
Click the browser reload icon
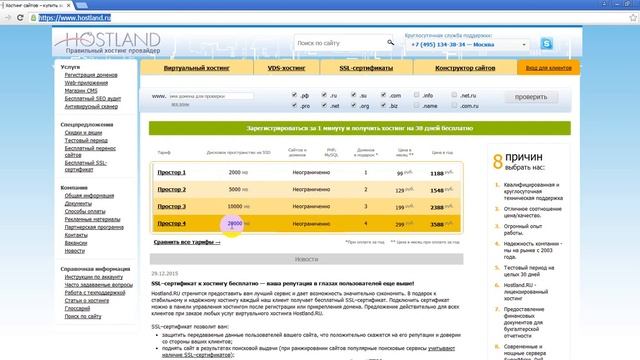[x=20, y=18]
